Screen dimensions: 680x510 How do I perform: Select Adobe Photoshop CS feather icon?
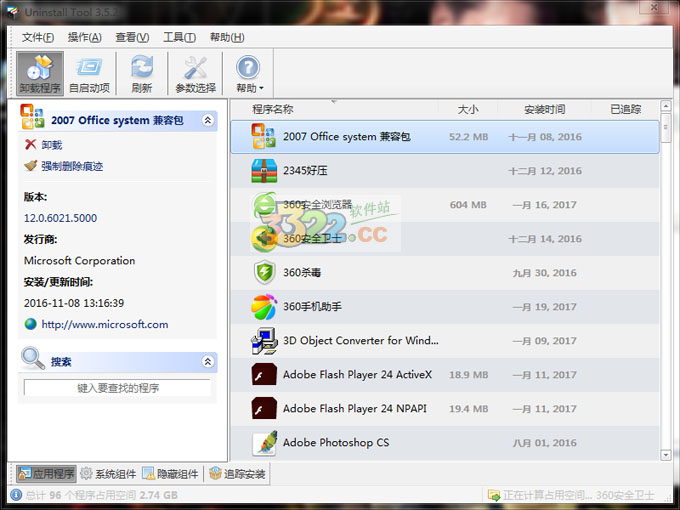[x=265, y=443]
